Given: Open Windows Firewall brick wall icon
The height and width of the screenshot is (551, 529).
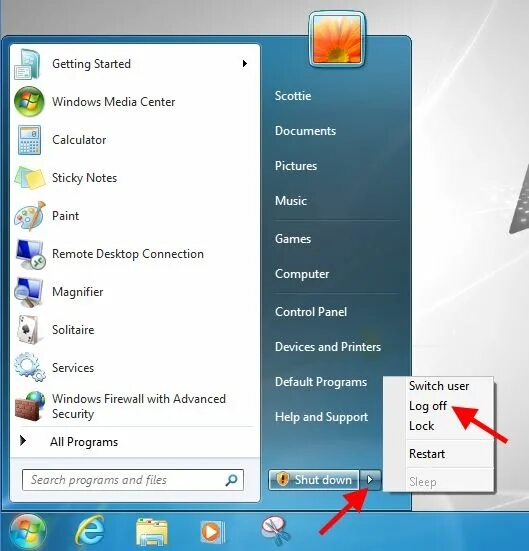Looking at the screenshot, I should coord(30,406).
